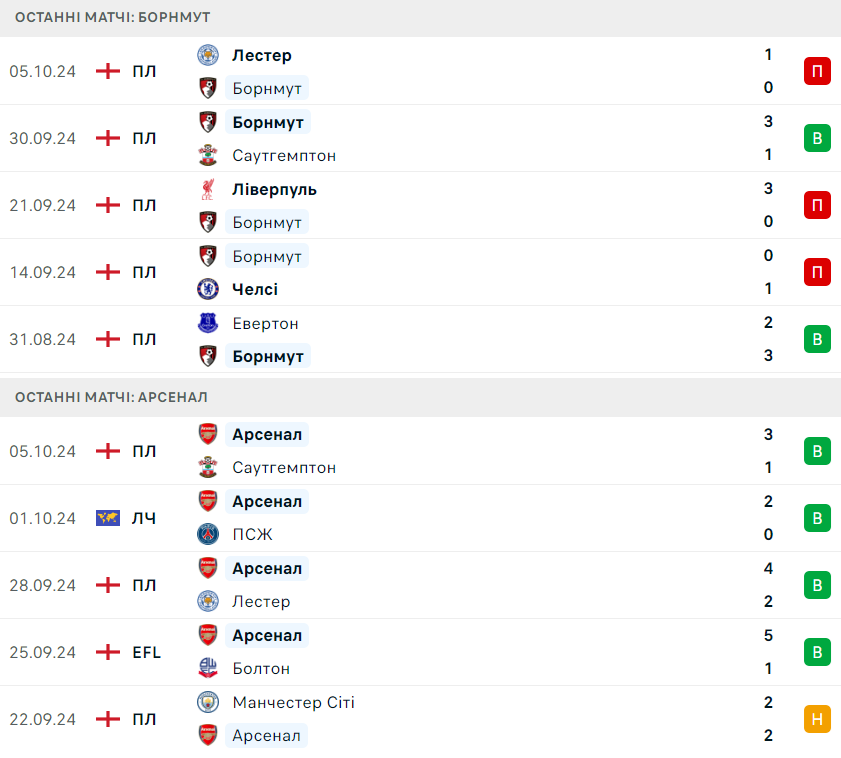The height and width of the screenshot is (758, 841).
Task: Click the Liverpool club crest icon
Action: (208, 189)
